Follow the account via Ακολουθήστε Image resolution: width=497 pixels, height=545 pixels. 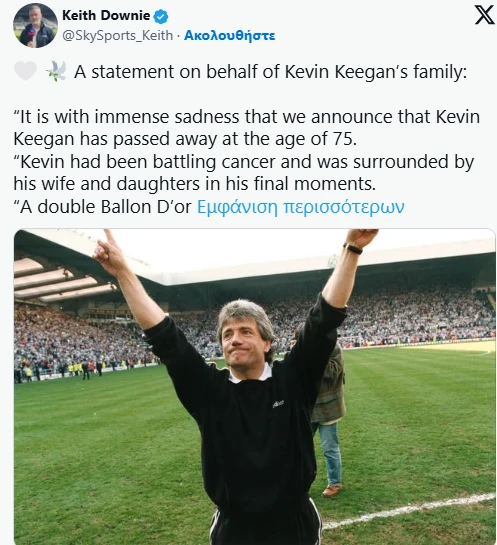pyautogui.click(x=229, y=35)
